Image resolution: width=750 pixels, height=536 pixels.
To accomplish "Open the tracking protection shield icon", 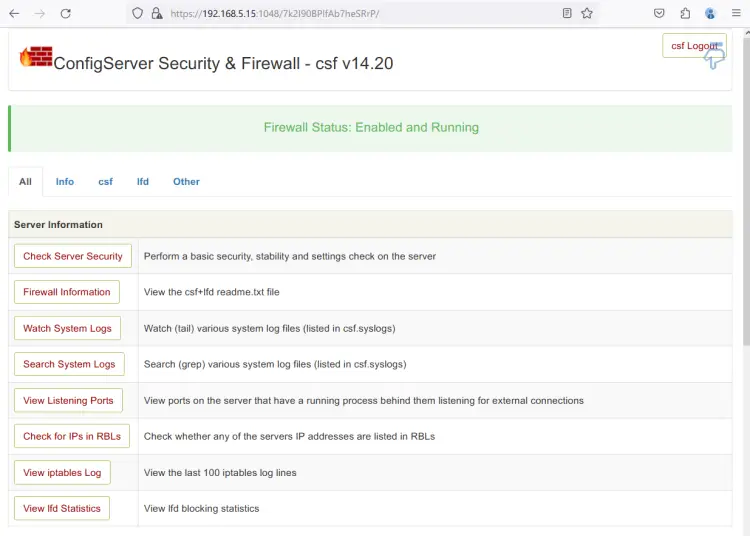I will (138, 14).
